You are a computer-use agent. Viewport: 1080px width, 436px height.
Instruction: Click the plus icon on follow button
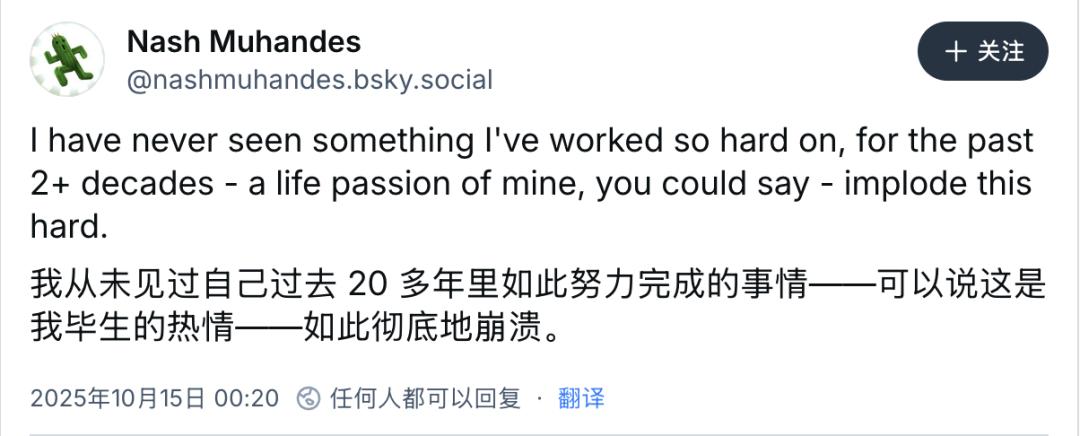tap(956, 51)
